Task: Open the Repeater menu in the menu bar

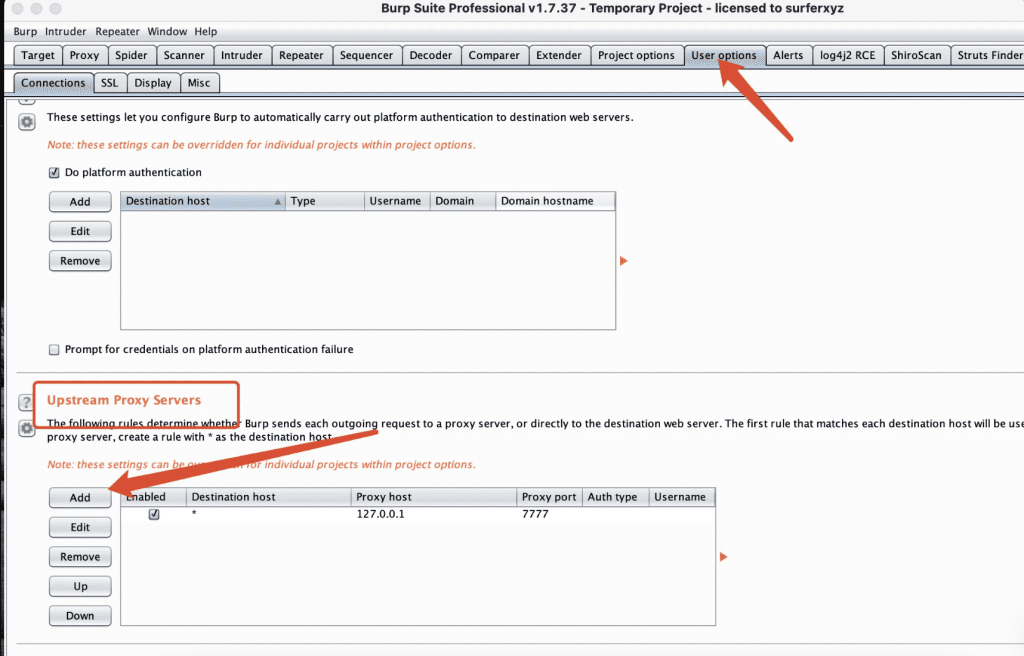Action: [x=117, y=31]
